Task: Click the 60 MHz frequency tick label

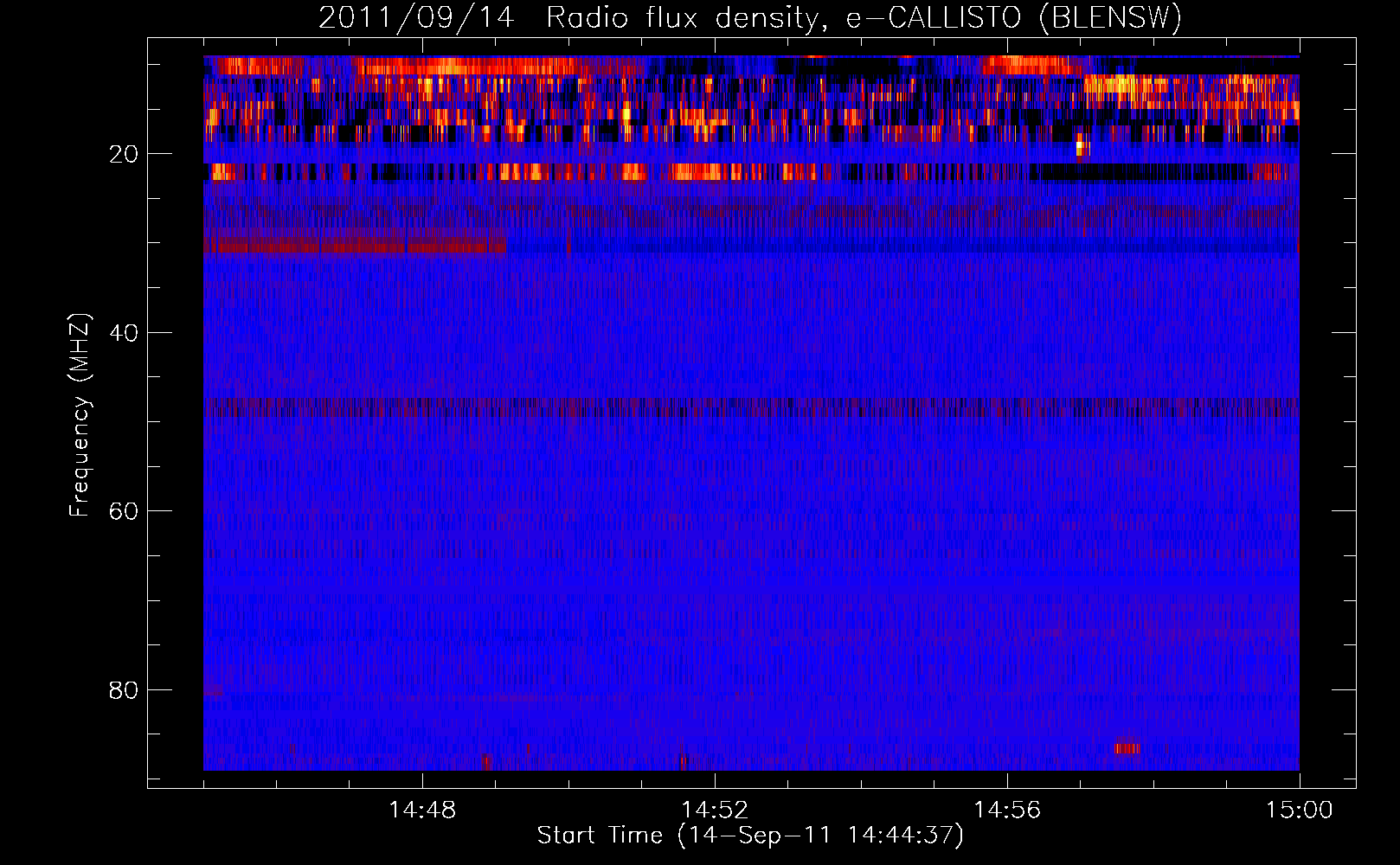Action: [x=125, y=511]
